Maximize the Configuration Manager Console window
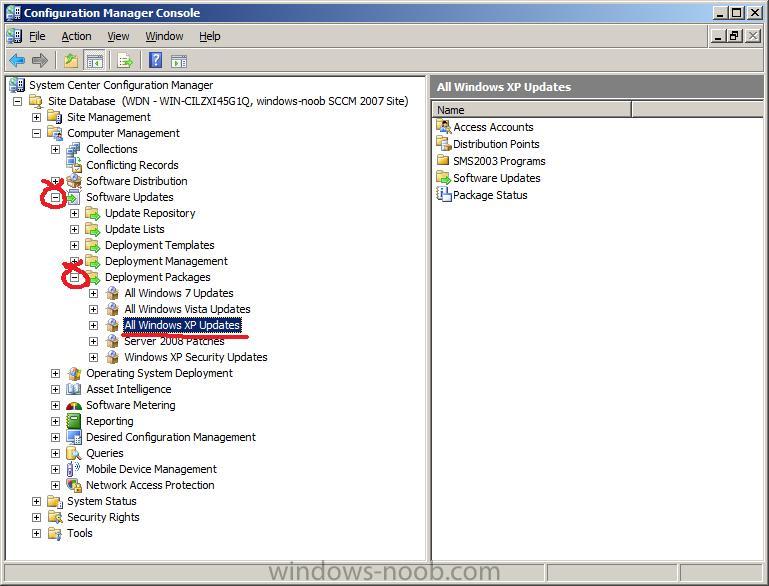 point(737,13)
